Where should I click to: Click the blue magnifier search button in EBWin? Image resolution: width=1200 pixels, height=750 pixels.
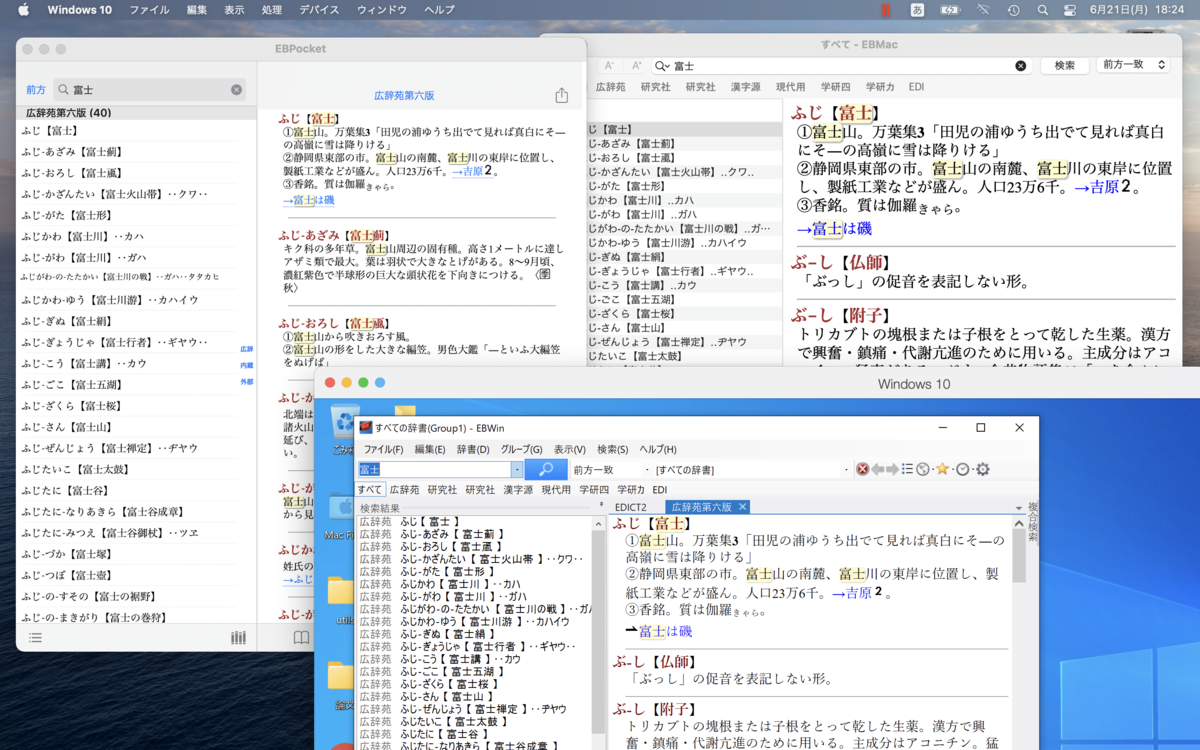[546, 469]
